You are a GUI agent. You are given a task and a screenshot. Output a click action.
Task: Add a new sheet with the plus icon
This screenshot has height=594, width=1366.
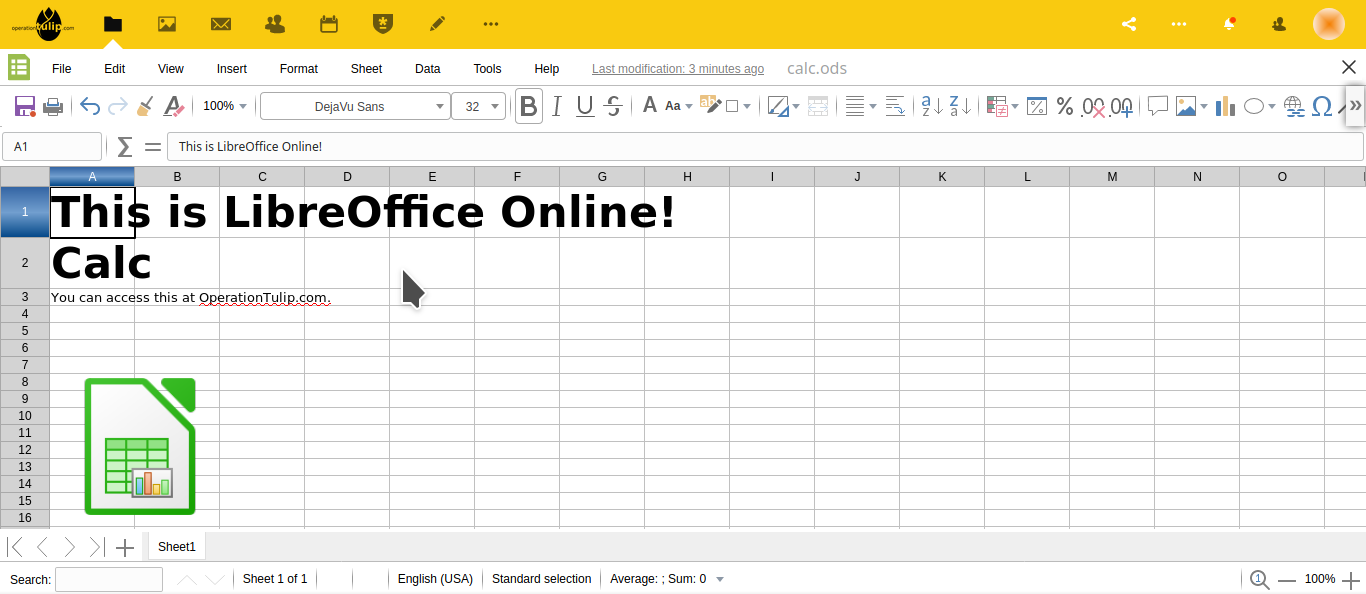pyautogui.click(x=125, y=547)
